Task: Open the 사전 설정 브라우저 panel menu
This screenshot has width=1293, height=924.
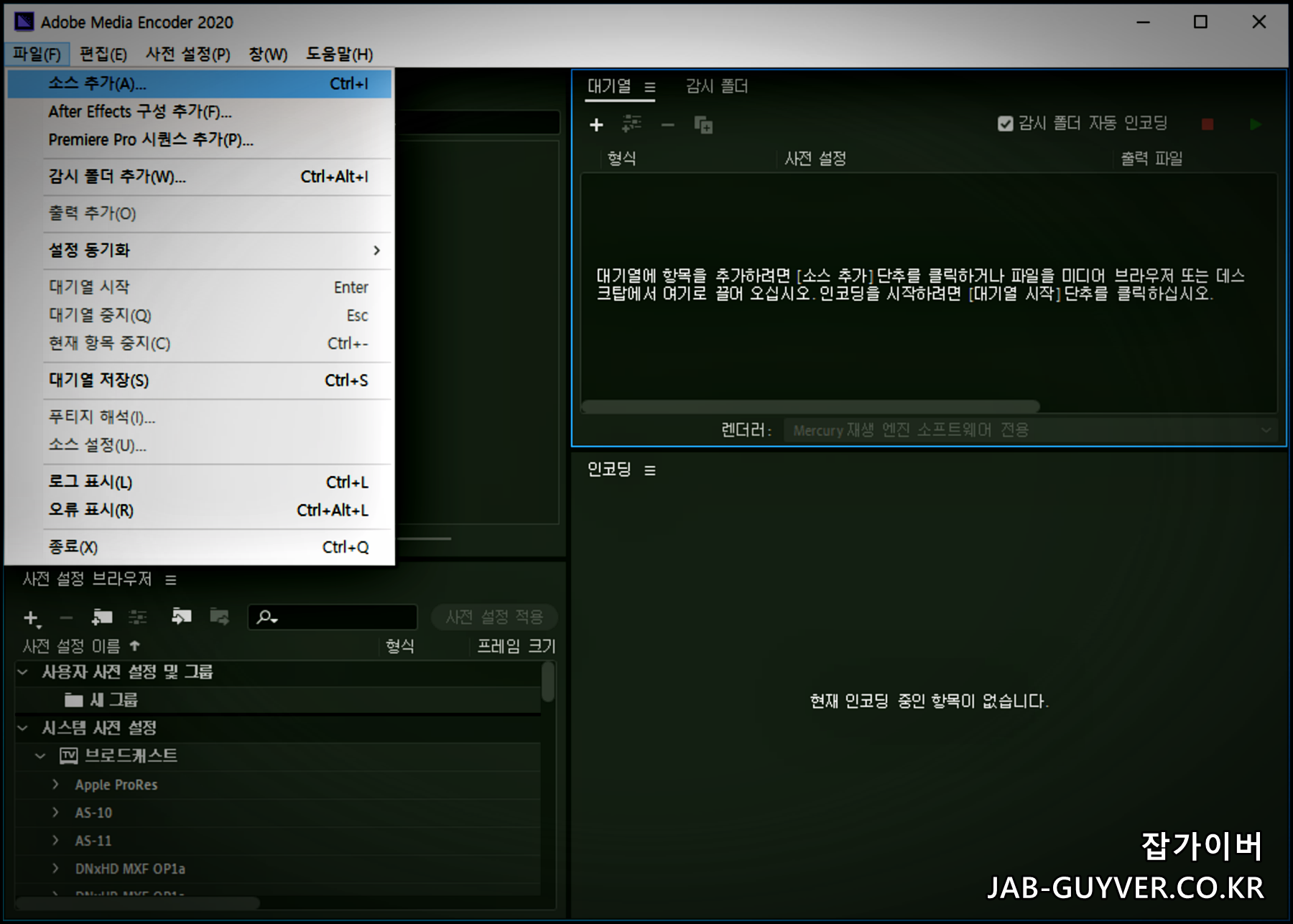Action: 171,579
